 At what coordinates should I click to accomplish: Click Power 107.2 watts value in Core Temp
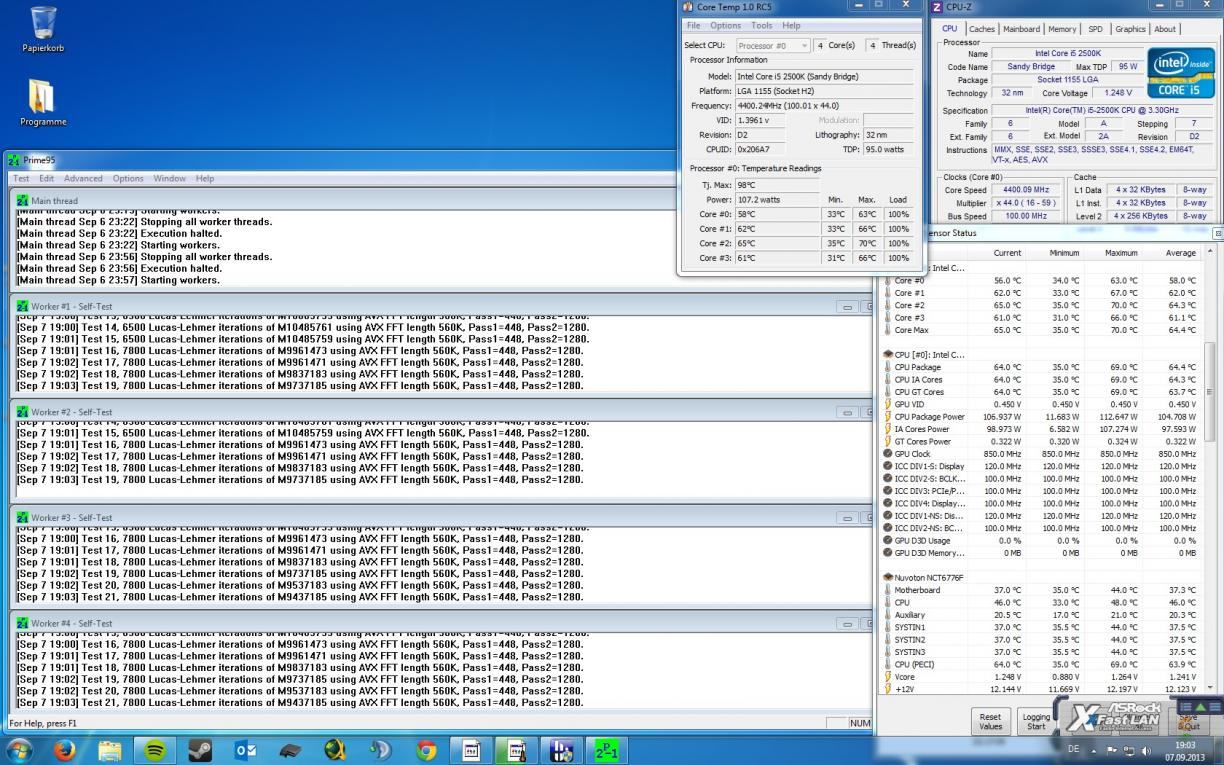[x=777, y=199]
